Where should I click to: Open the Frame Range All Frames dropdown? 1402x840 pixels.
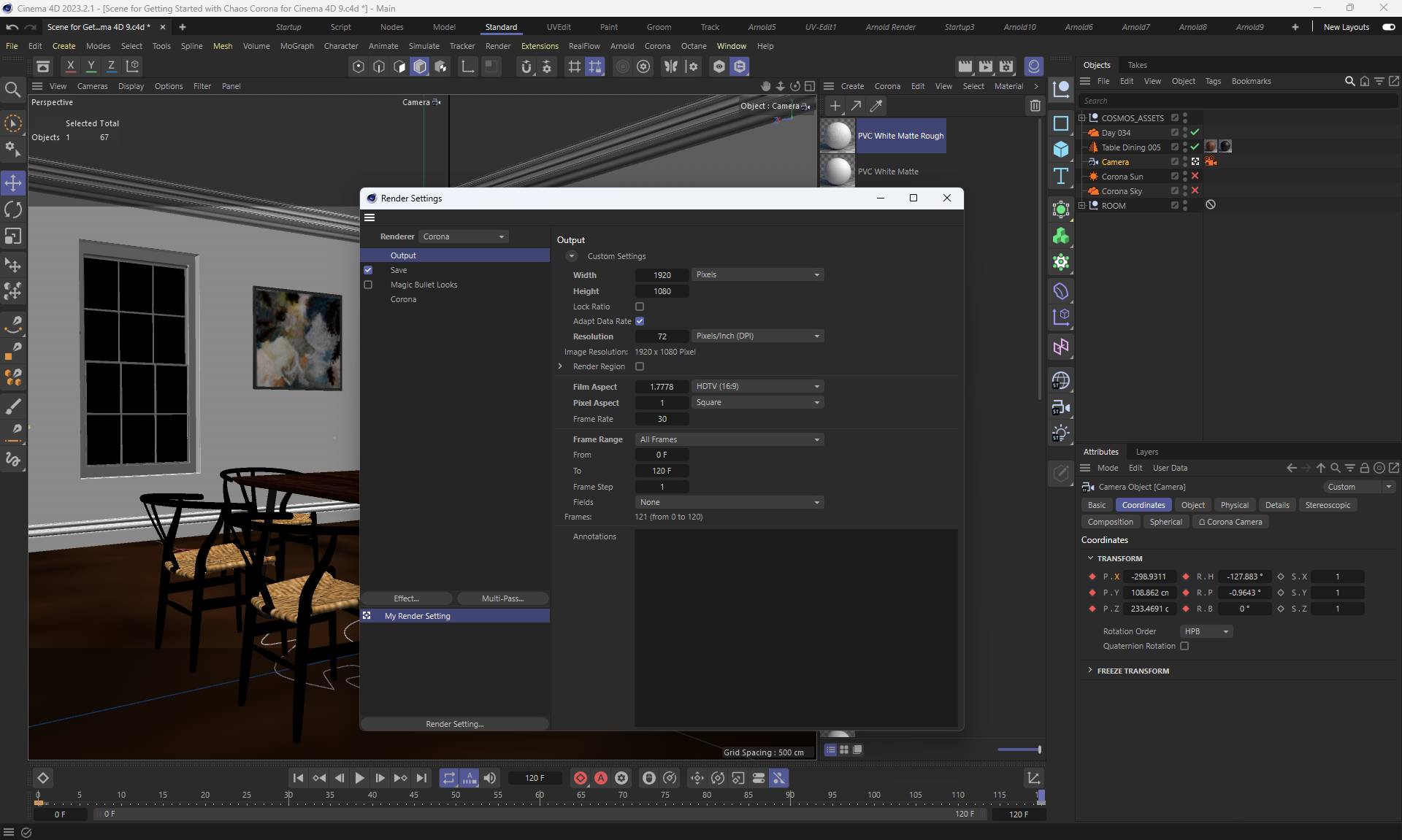729,439
